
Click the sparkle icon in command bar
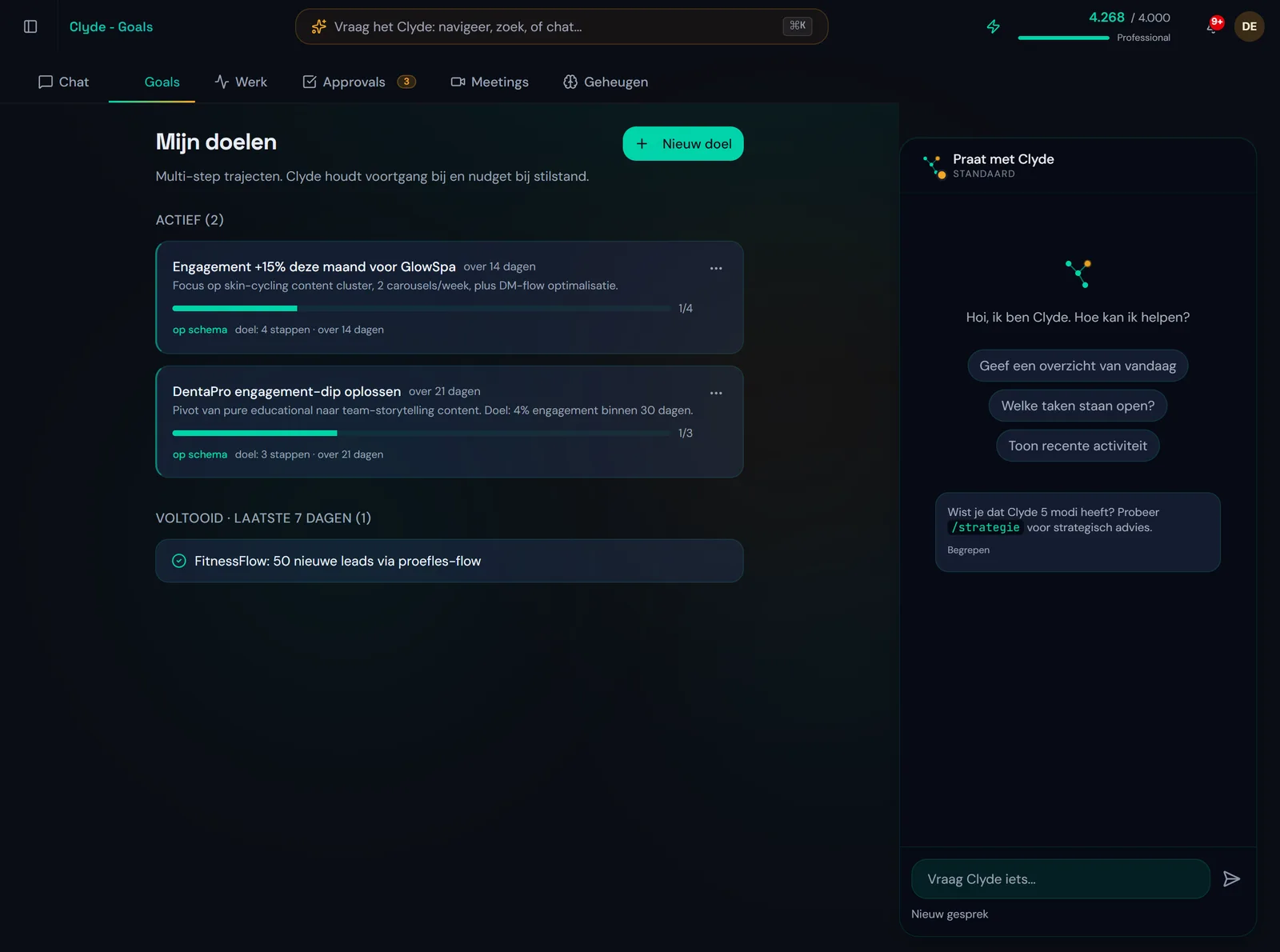pos(318,26)
